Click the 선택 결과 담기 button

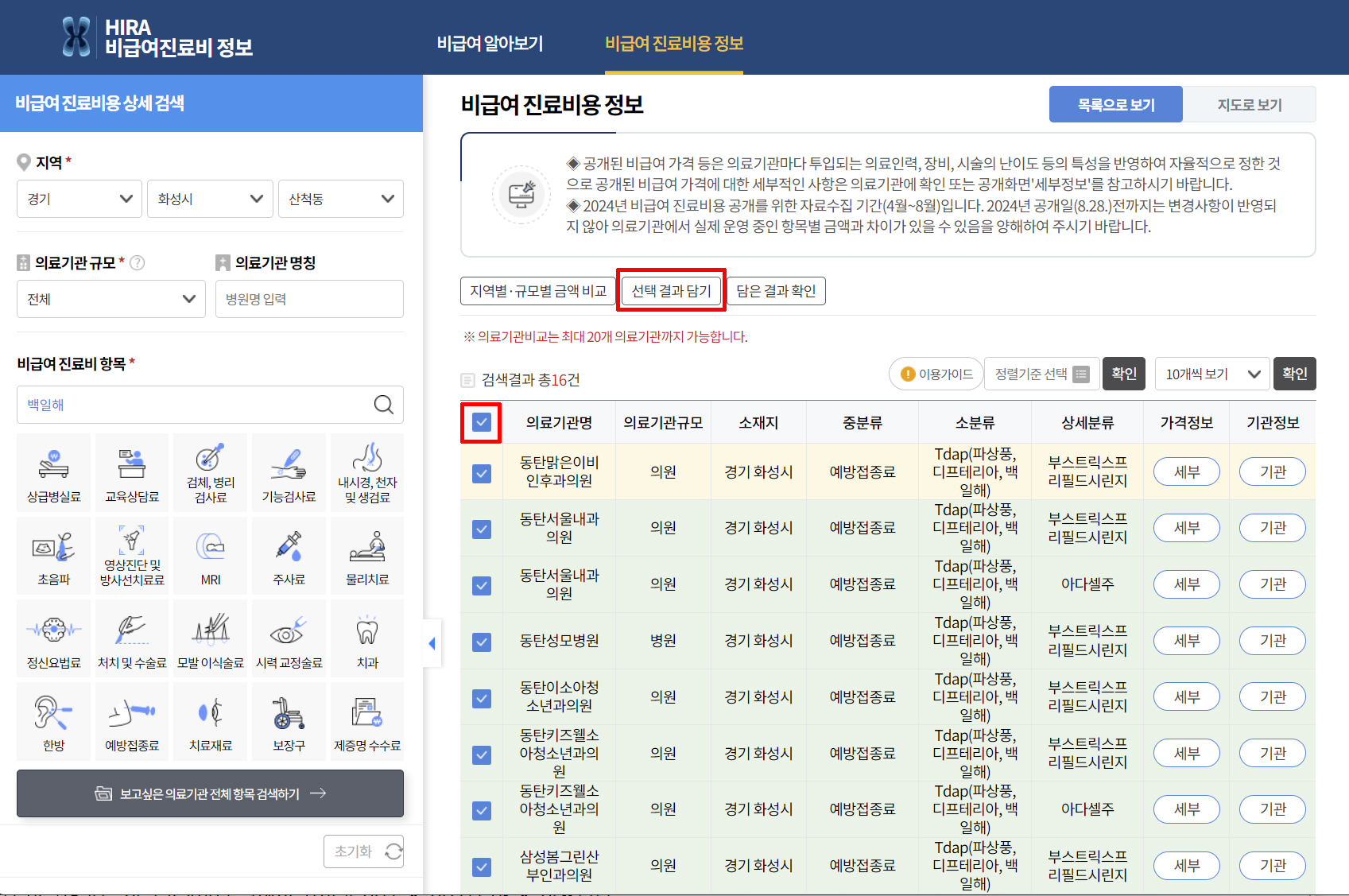click(671, 290)
